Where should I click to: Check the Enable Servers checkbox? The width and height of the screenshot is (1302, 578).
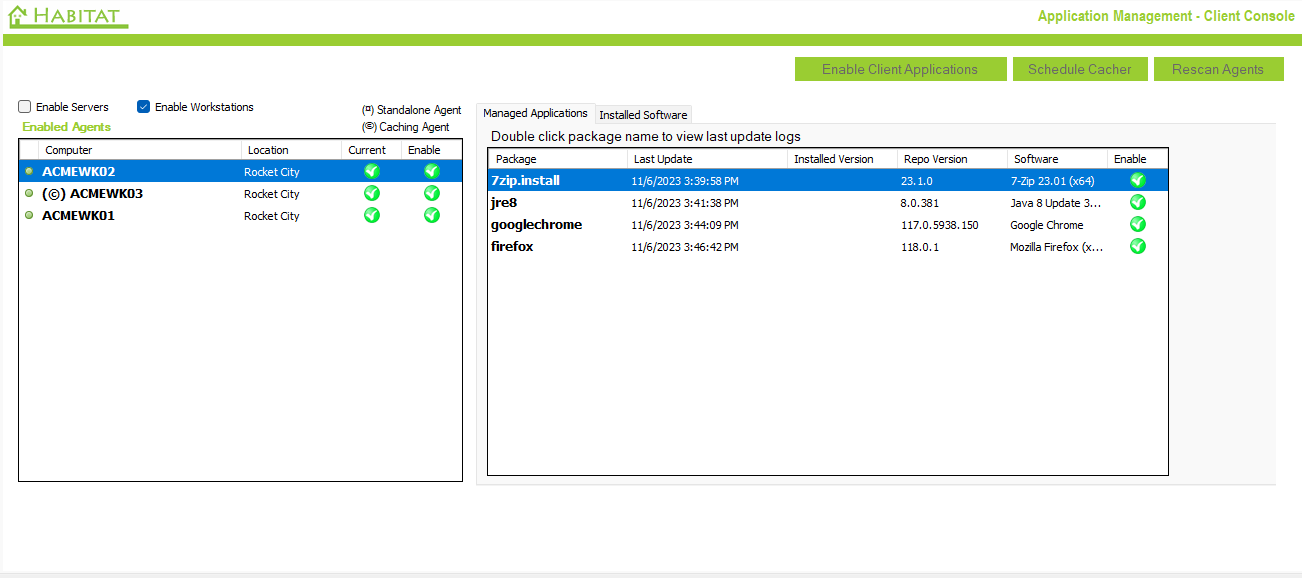25,107
